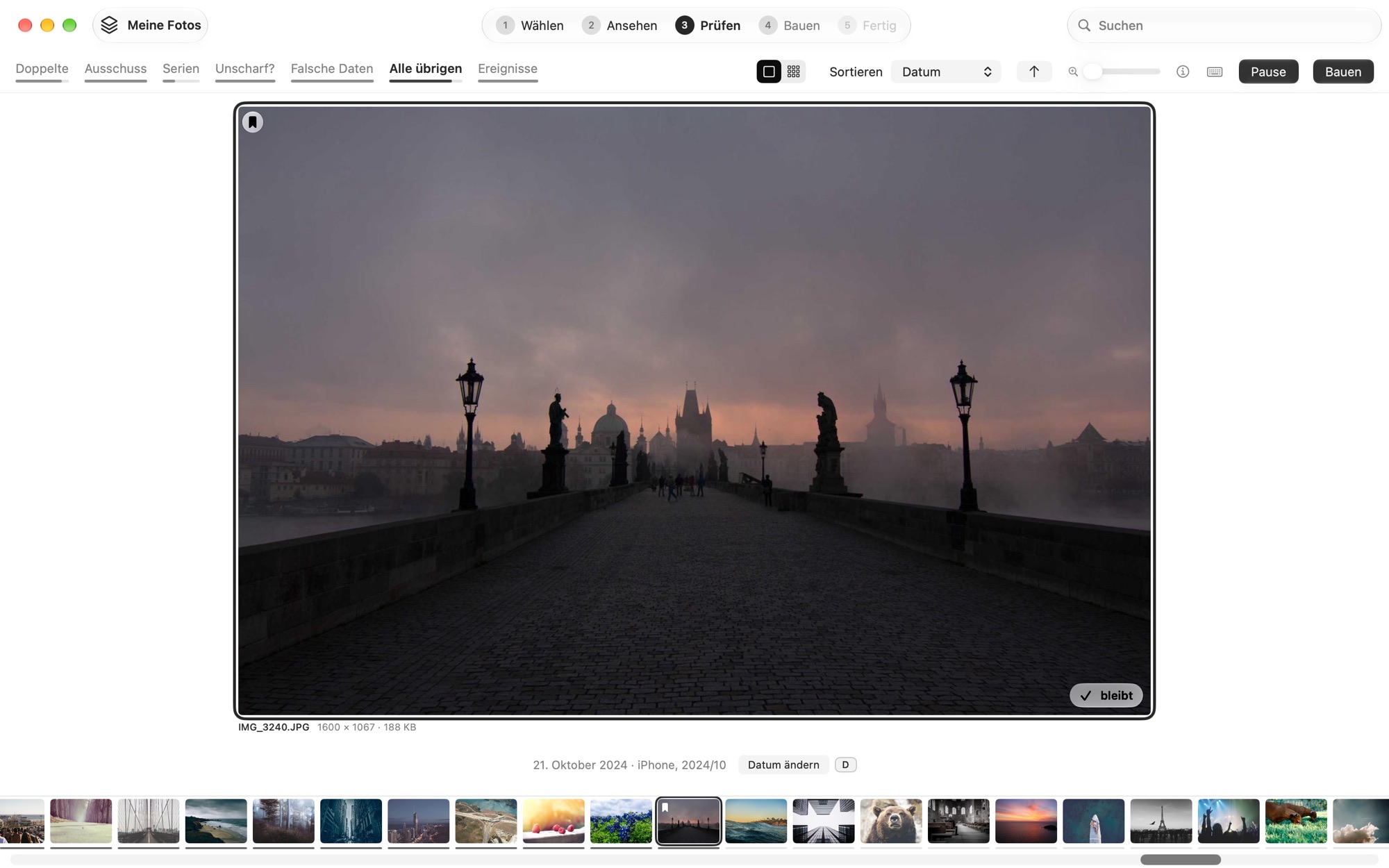Click the zoom magnifier icon beside the slider
Viewport: 1389px width, 868px height.
tap(1073, 72)
